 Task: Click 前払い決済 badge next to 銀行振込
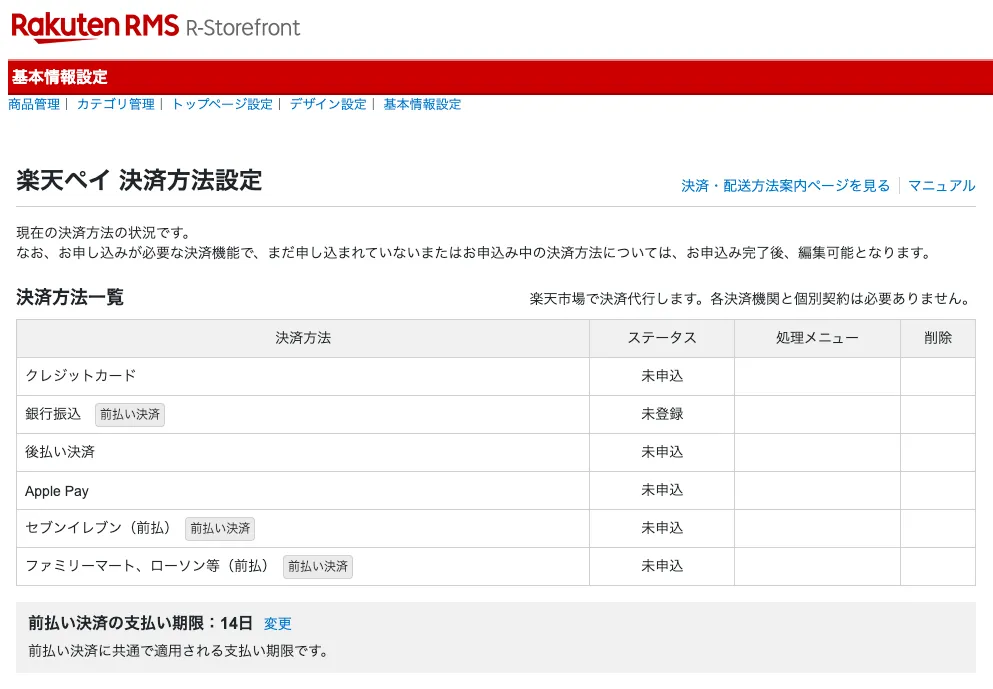tap(130, 415)
